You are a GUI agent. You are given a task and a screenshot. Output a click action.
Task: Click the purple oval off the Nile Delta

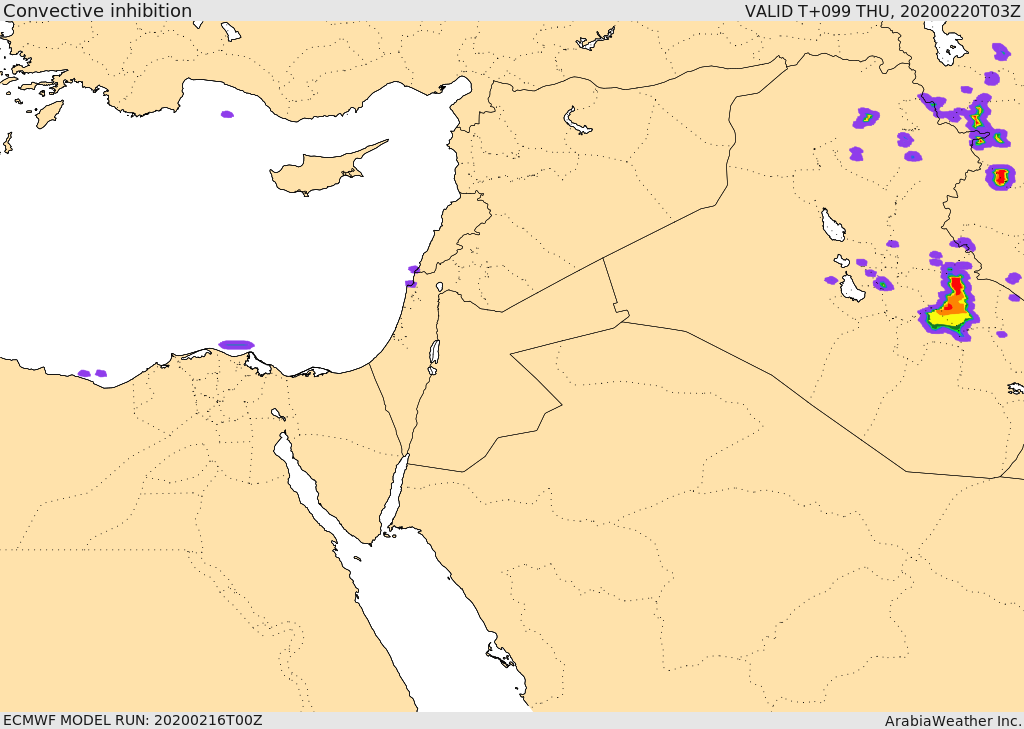(236, 345)
